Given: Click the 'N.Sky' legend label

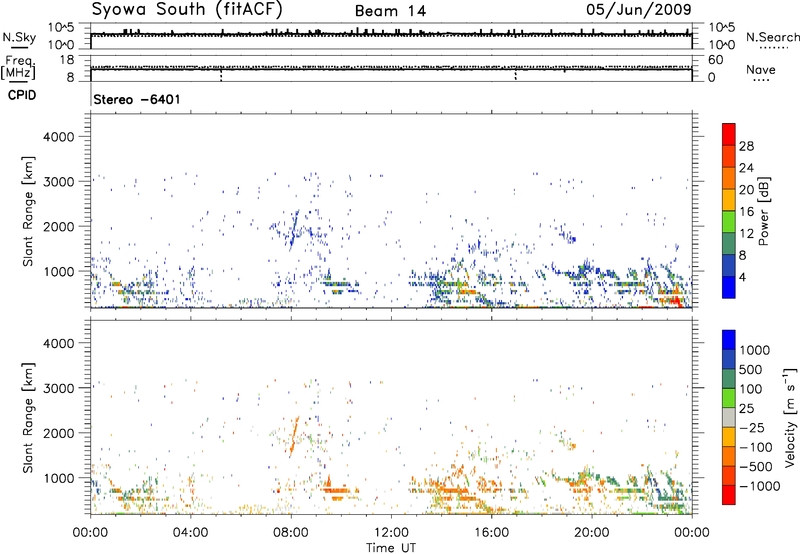Looking at the screenshot, I should tap(19, 37).
